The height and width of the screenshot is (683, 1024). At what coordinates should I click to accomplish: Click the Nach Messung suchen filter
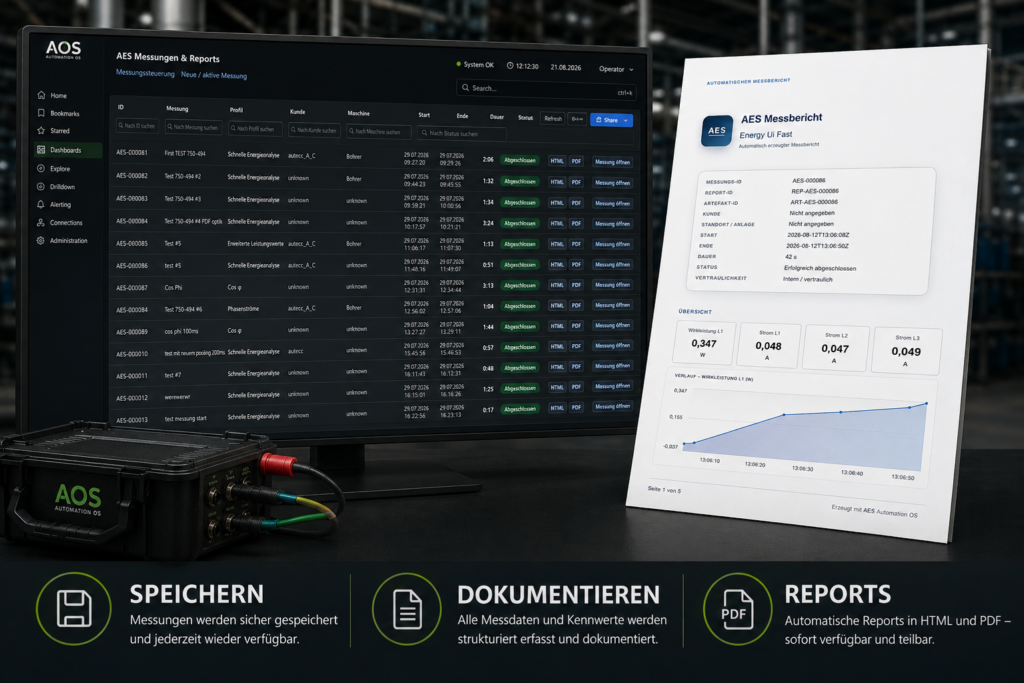point(193,127)
